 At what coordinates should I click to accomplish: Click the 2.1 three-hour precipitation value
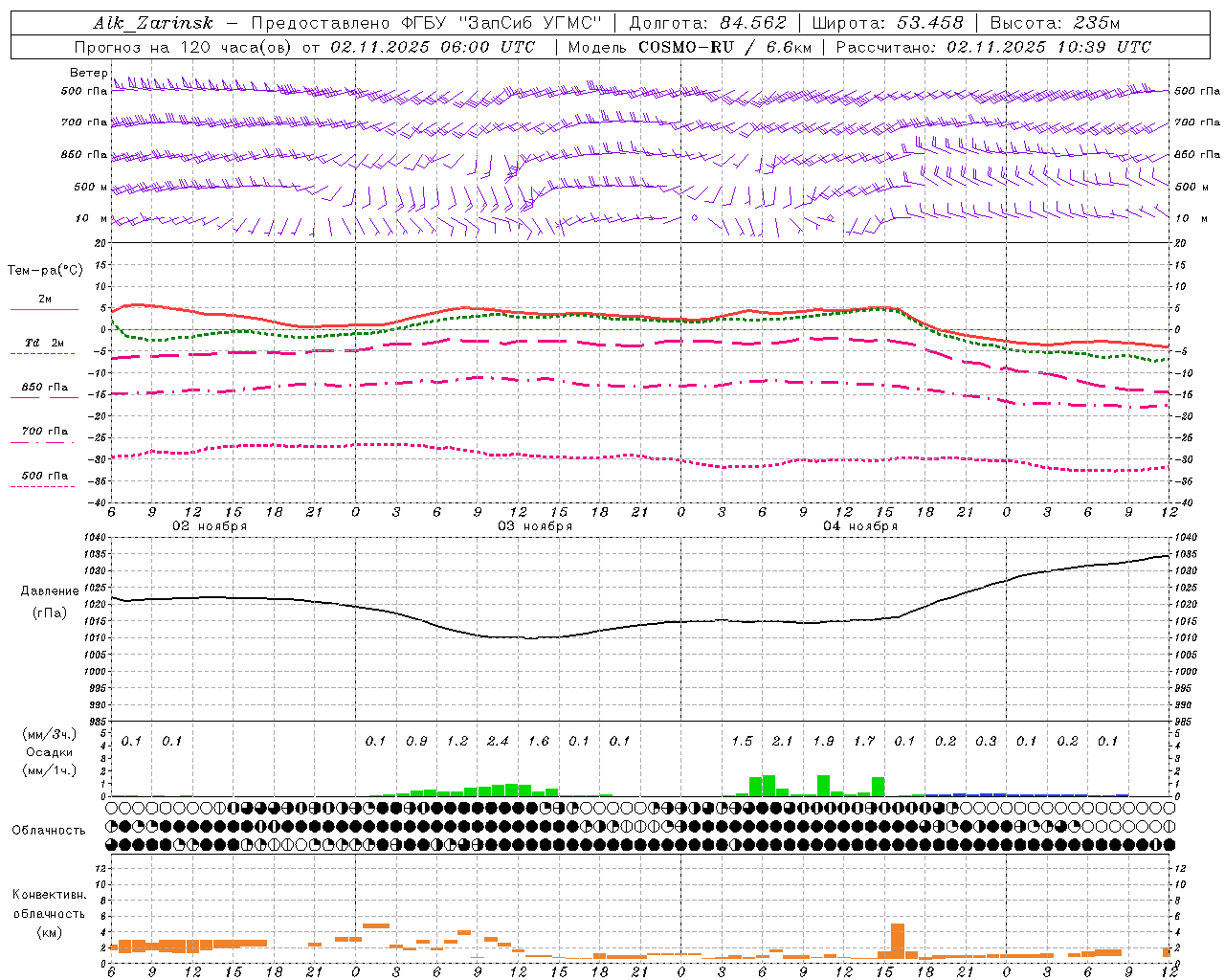pos(783,741)
